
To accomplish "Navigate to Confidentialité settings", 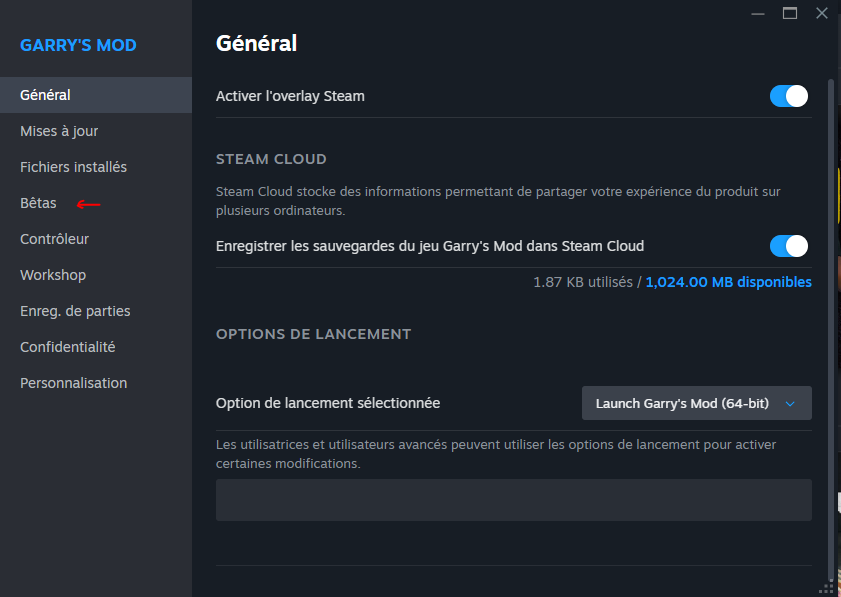I will click(68, 347).
